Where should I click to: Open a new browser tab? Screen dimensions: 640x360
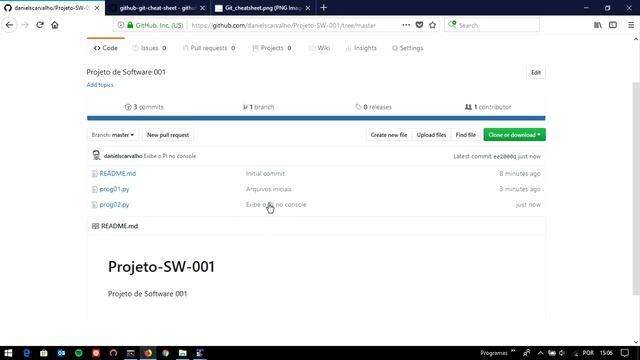[324, 7]
